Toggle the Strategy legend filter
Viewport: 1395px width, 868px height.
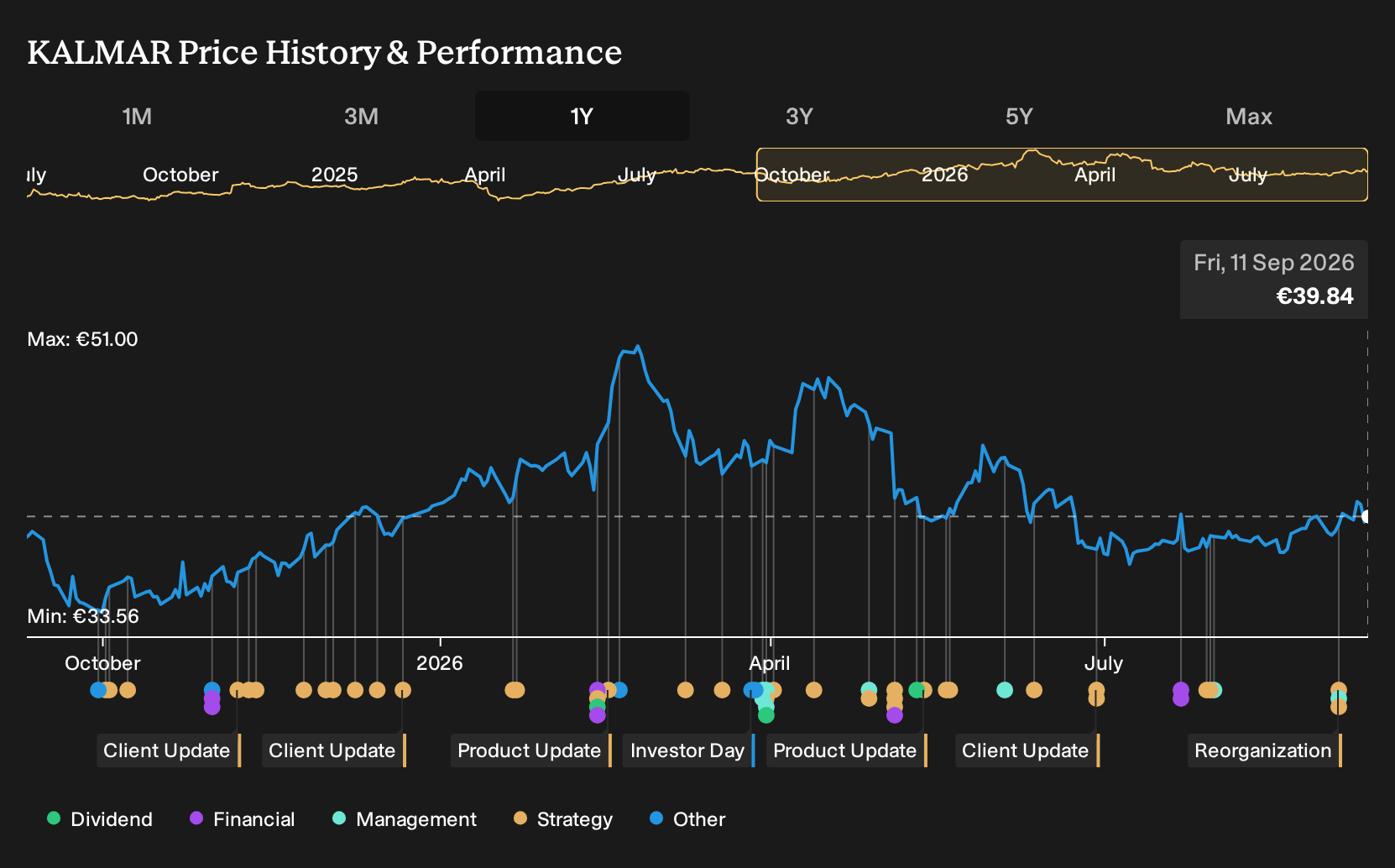click(563, 819)
